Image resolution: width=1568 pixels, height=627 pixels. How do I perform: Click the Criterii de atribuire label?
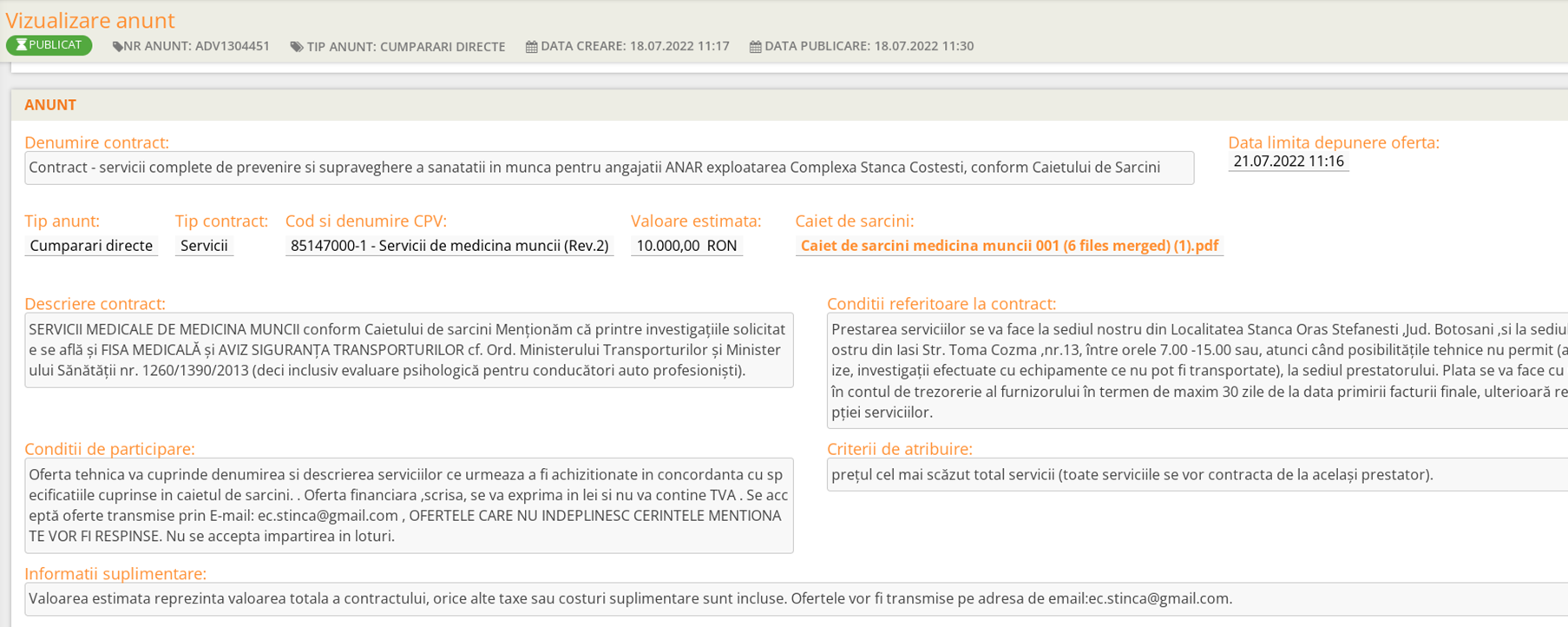[x=900, y=449]
